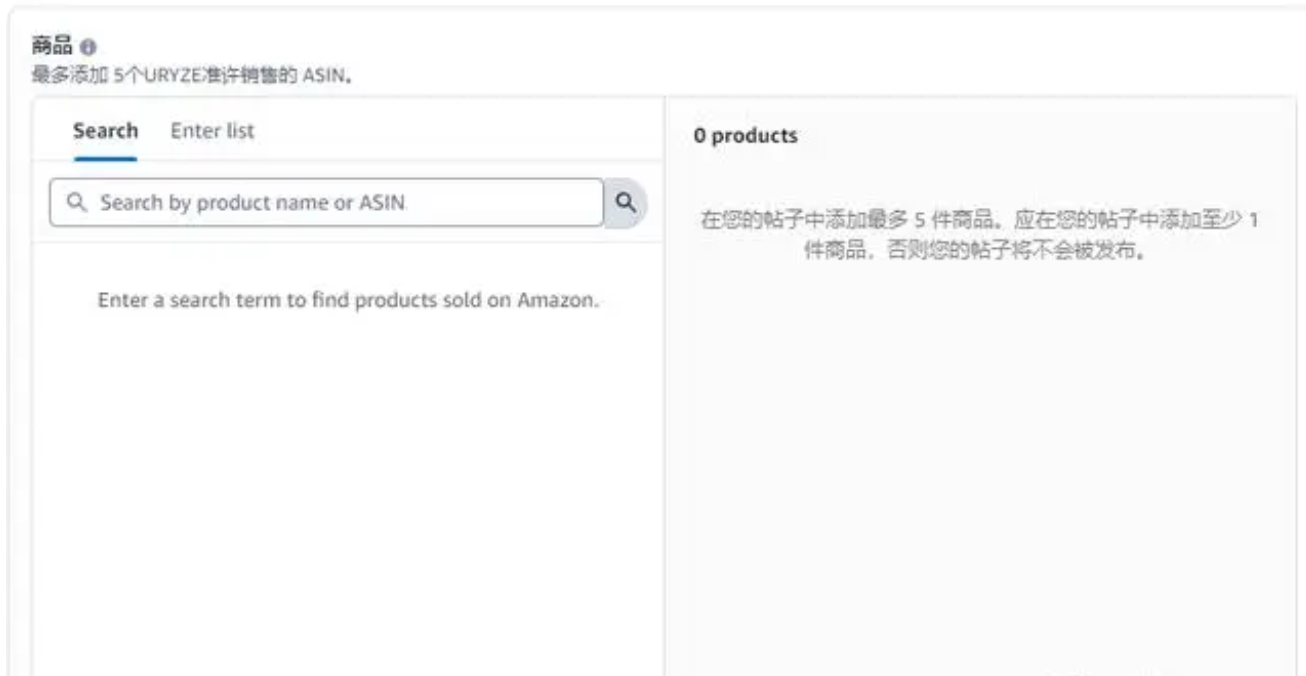The height and width of the screenshot is (676, 1306).
Task: Click the empty search results area
Action: tap(348, 480)
